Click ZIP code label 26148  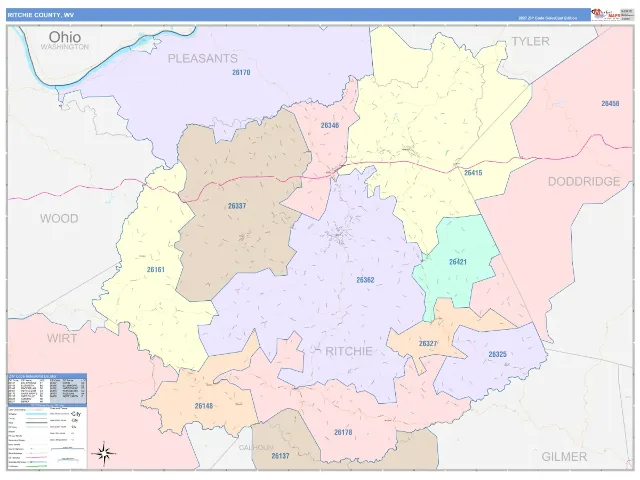[204, 406]
